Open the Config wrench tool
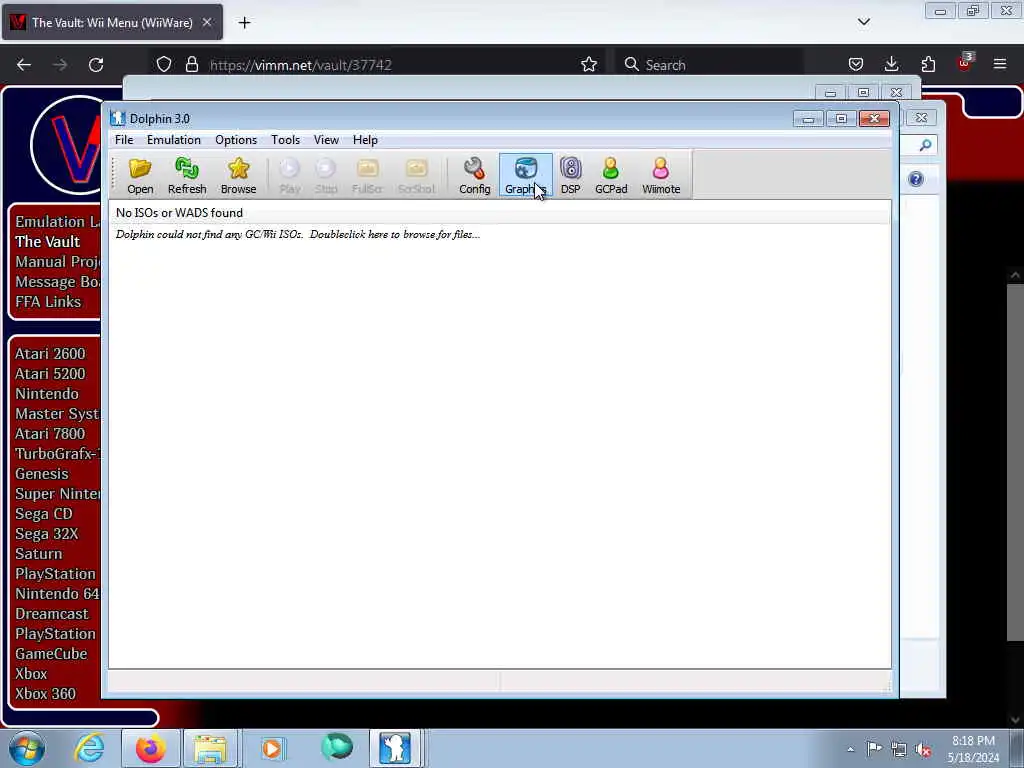 tap(474, 176)
